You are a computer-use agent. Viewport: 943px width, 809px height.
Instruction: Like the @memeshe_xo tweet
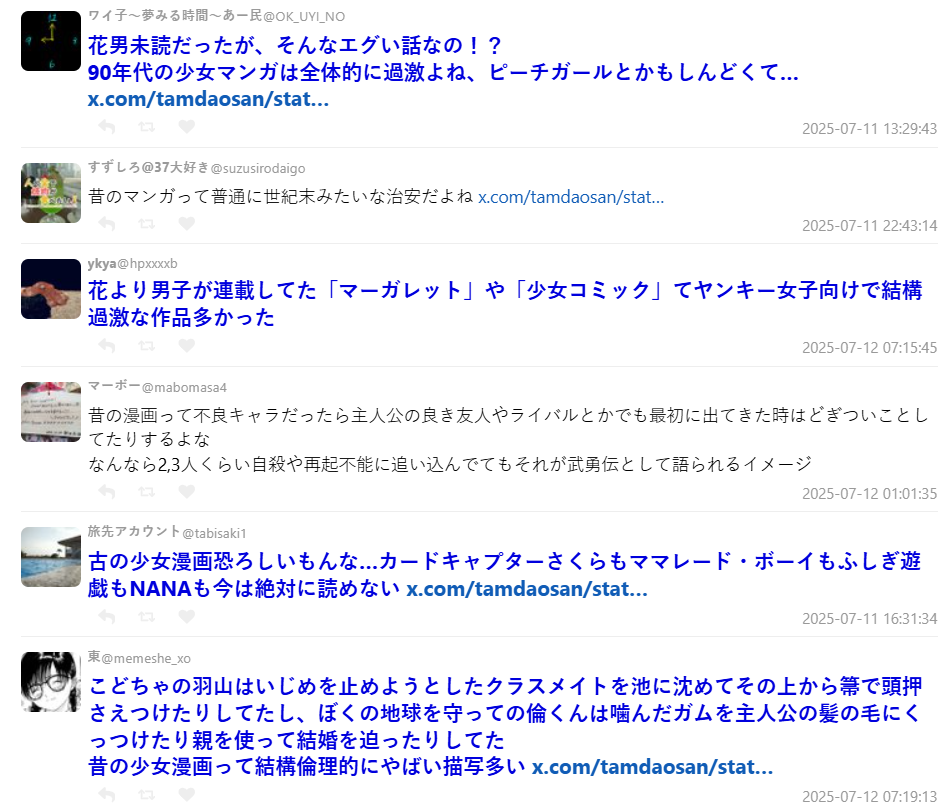[x=186, y=794]
